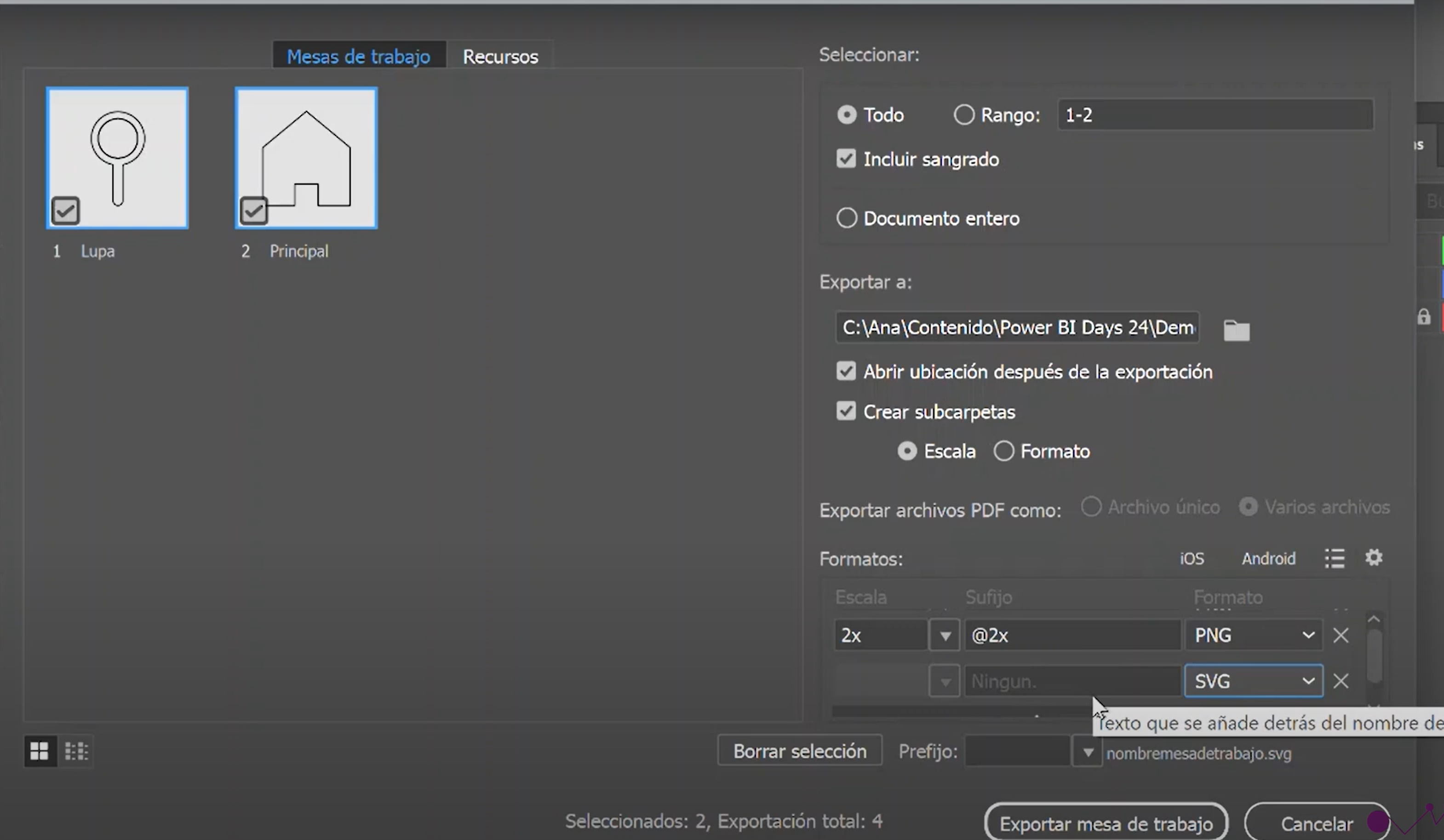Click Exportar mesa de trabajo button
The image size is (1444, 840).
pos(1106,823)
